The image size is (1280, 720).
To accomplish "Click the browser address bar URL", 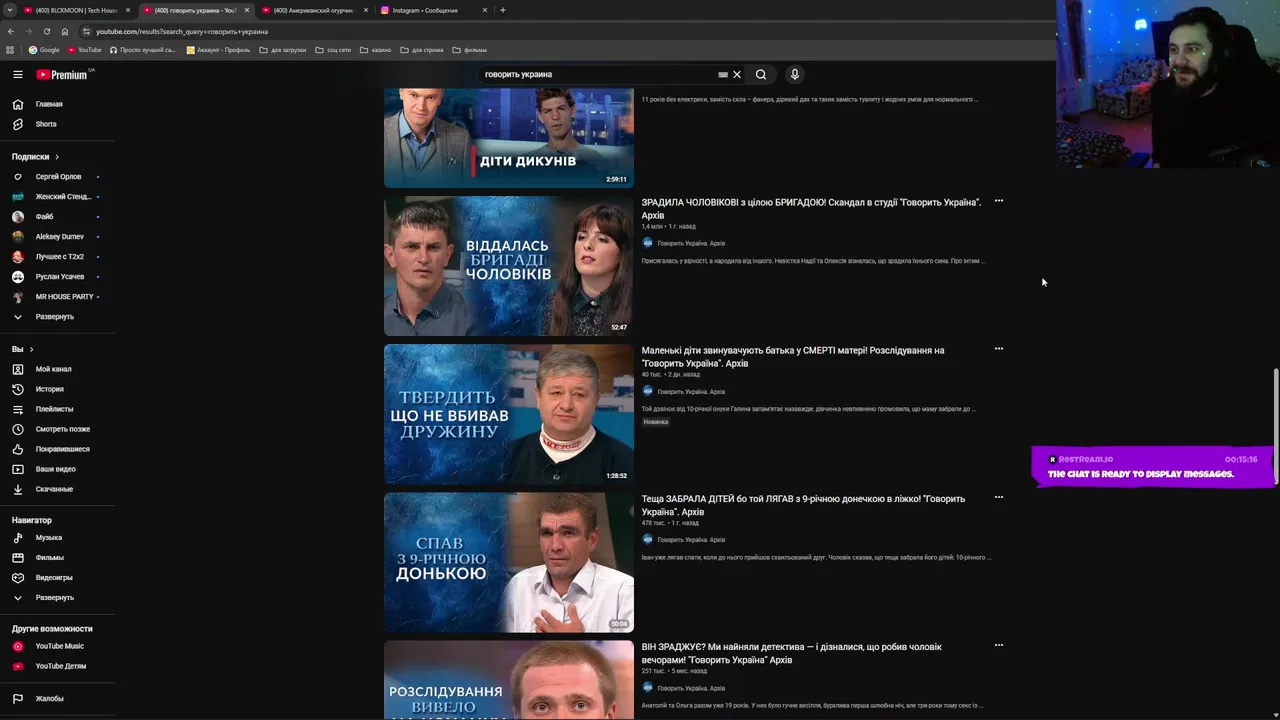I will (182, 31).
